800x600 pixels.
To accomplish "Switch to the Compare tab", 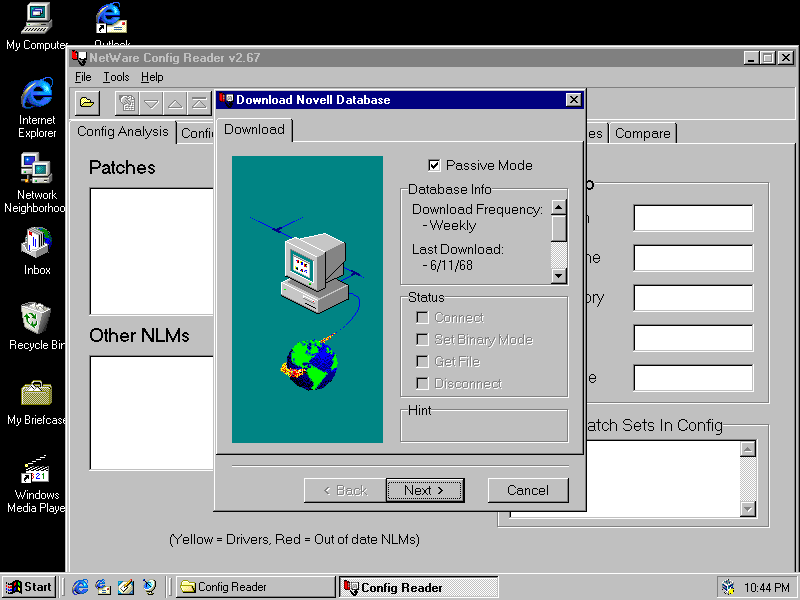I will coord(642,133).
